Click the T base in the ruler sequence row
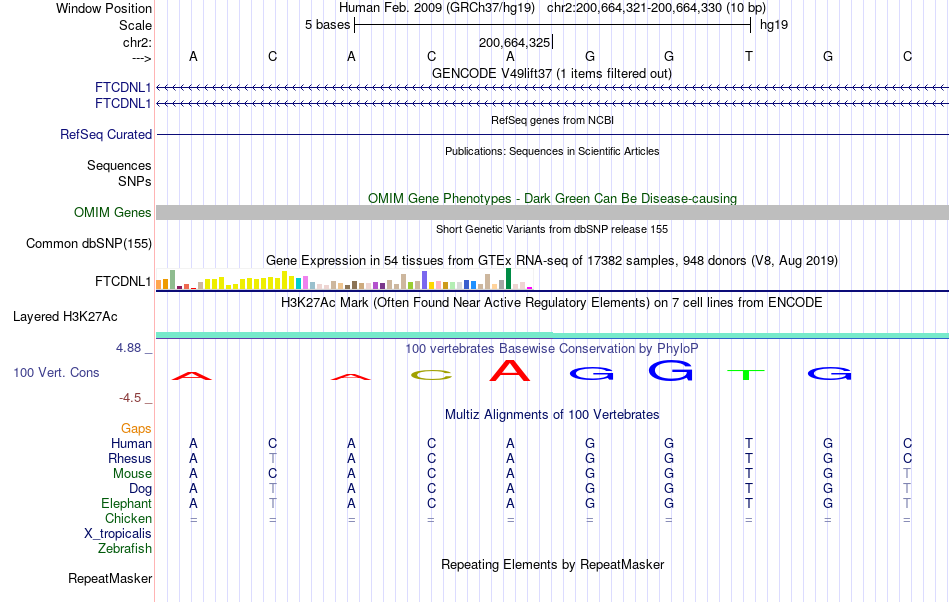The image size is (950, 602). (749, 56)
